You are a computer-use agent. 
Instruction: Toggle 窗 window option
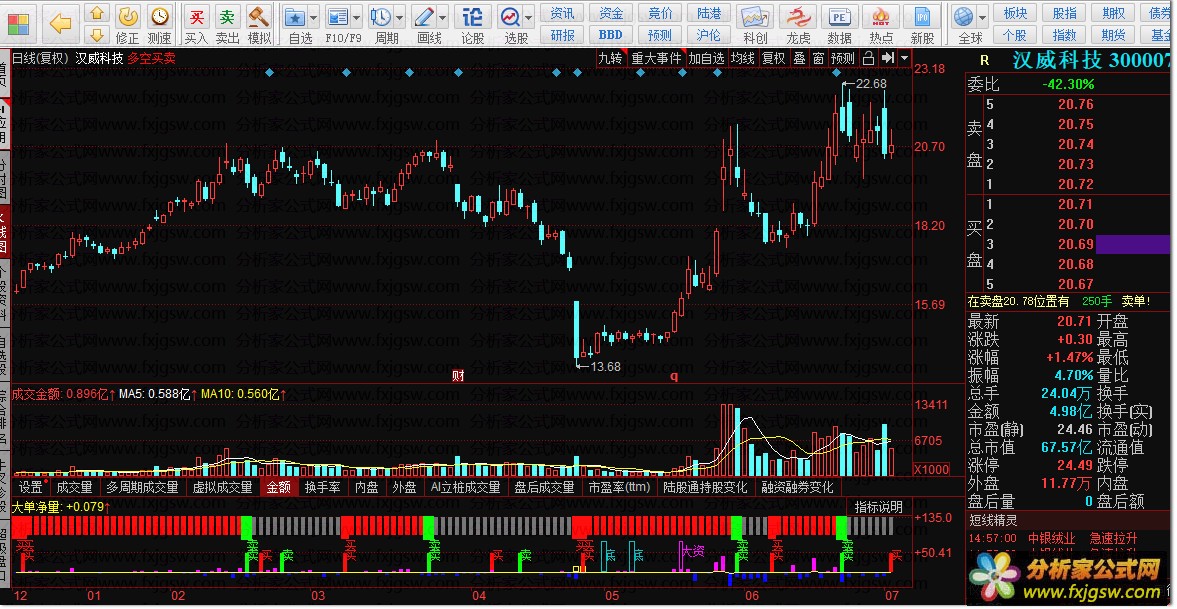click(x=818, y=59)
